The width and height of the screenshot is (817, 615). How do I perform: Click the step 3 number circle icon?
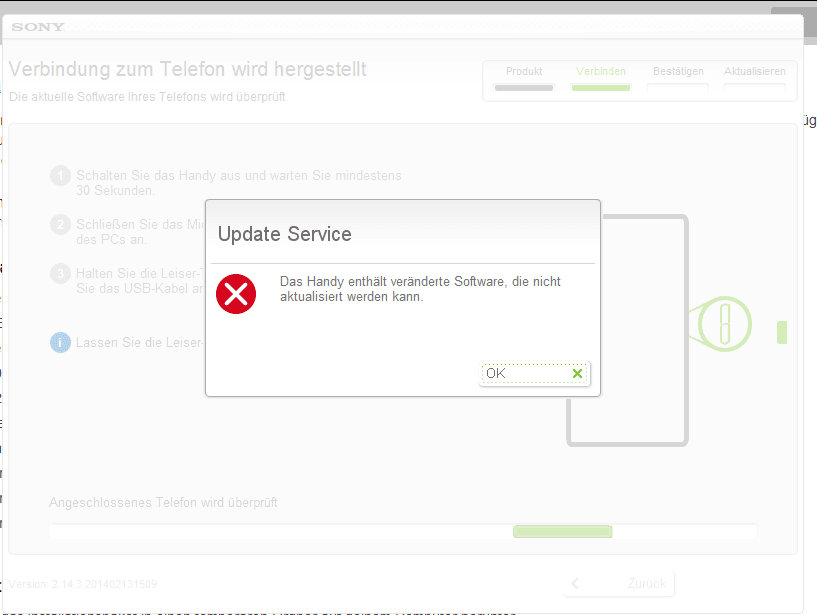60,274
